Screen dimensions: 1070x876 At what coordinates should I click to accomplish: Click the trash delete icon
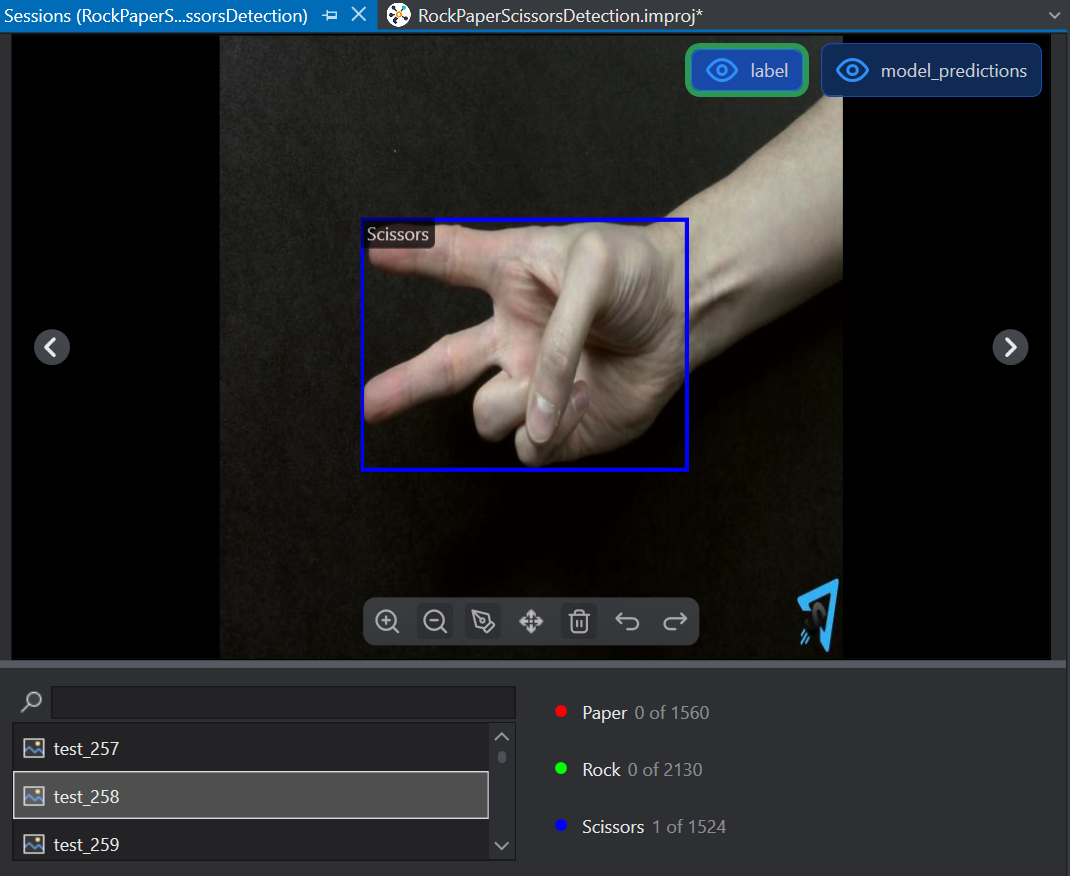pyautogui.click(x=579, y=622)
